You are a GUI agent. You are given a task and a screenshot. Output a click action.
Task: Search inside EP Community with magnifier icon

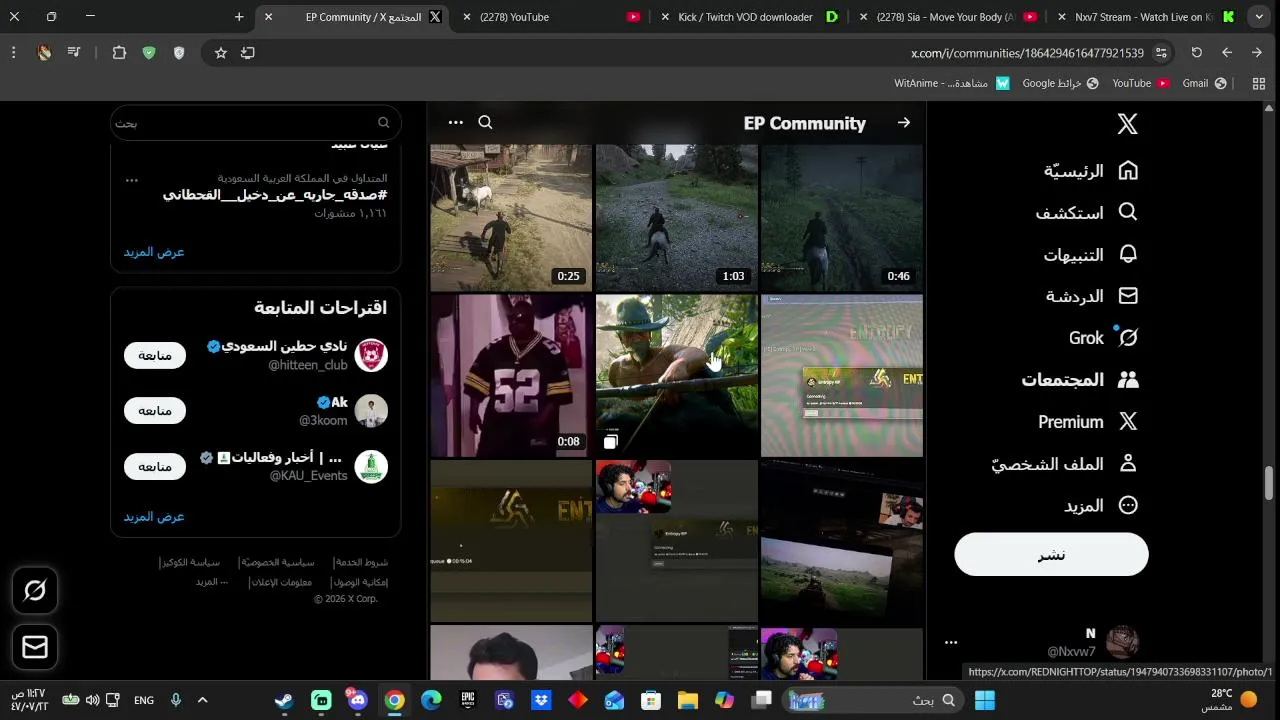485,122
